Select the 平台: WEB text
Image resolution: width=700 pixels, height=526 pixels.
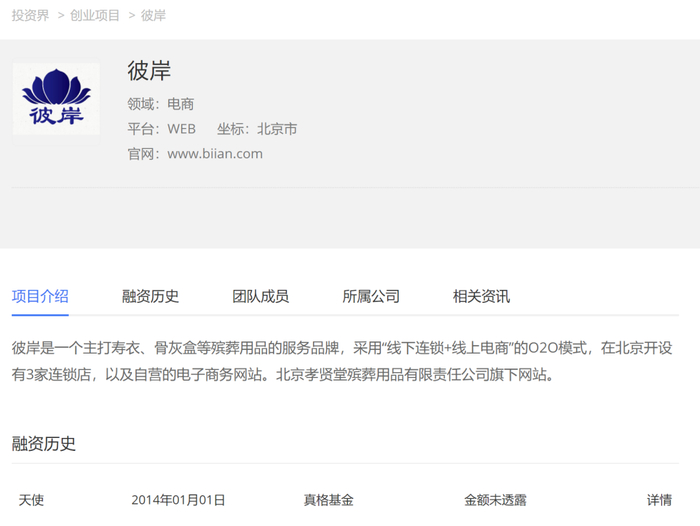[162, 129]
